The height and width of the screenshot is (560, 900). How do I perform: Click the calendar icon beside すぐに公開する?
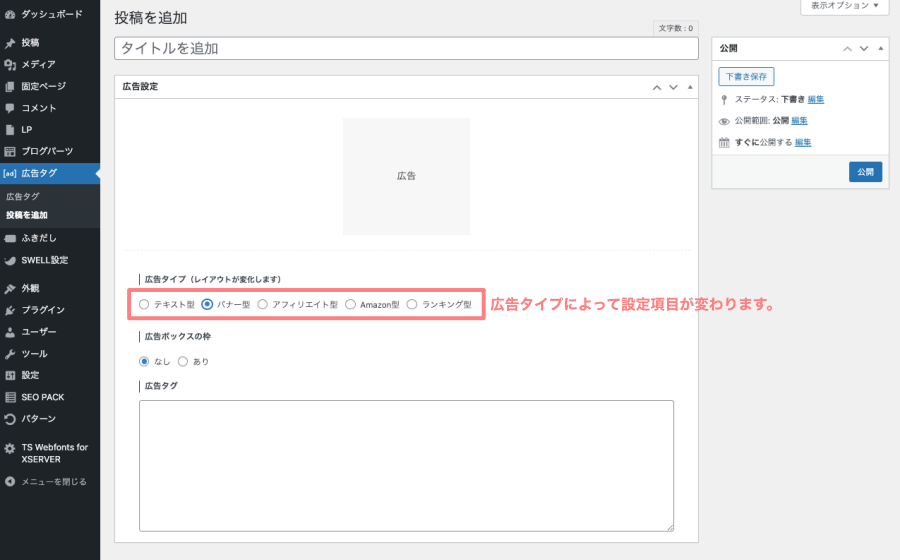tap(724, 143)
